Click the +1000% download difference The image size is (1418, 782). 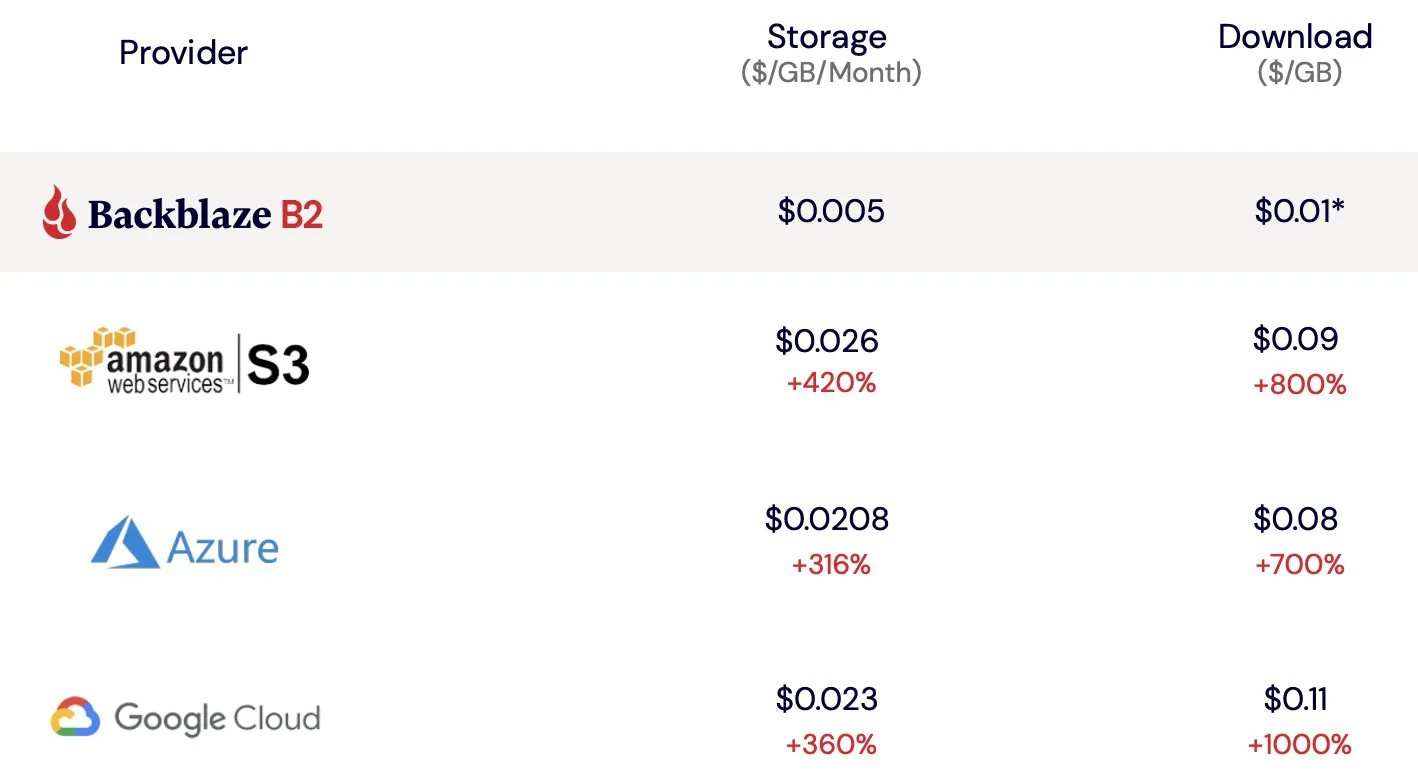tap(1299, 744)
